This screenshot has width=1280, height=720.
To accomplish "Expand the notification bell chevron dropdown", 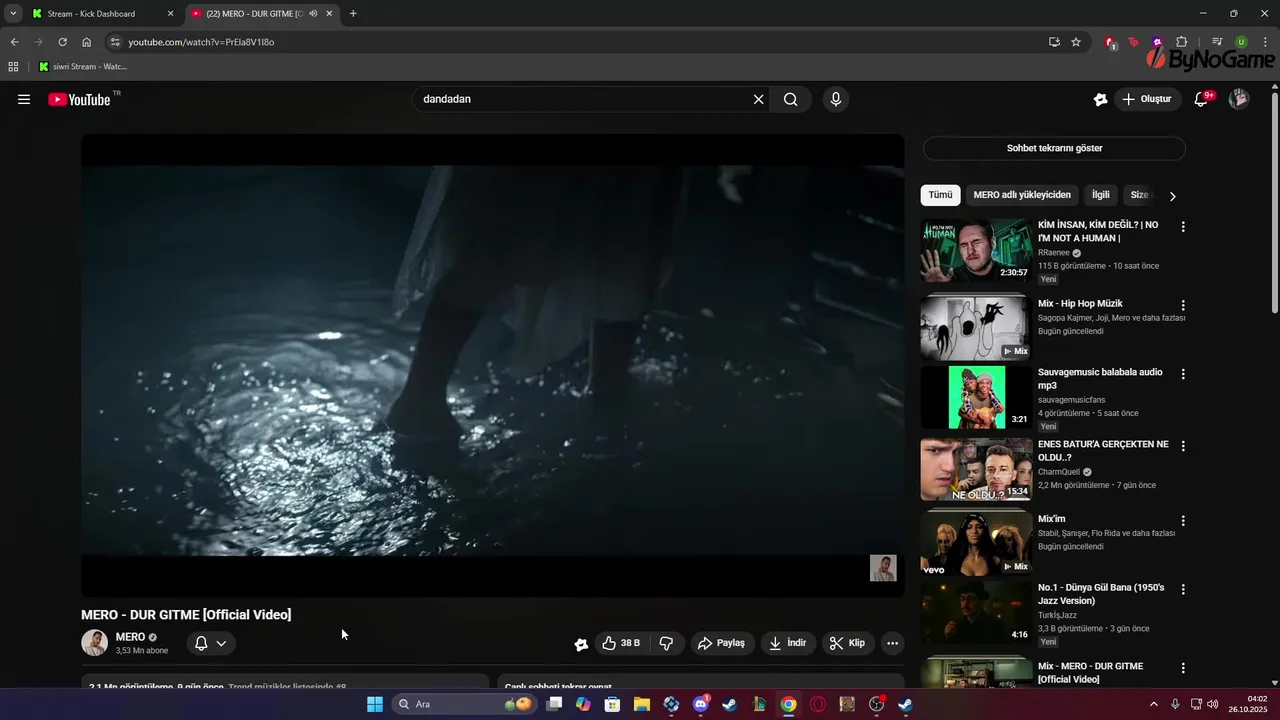I will click(221, 643).
